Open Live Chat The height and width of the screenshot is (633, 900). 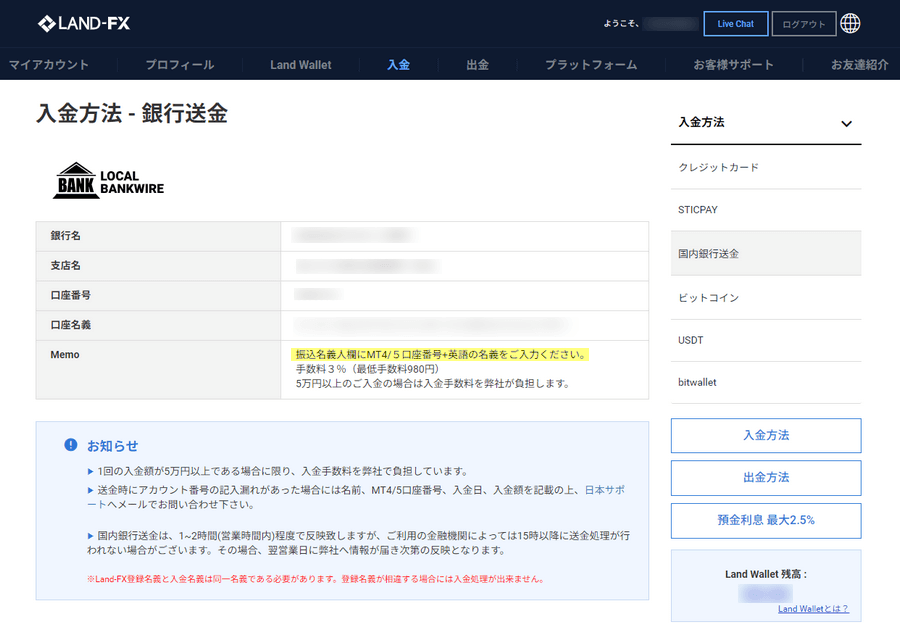736,24
